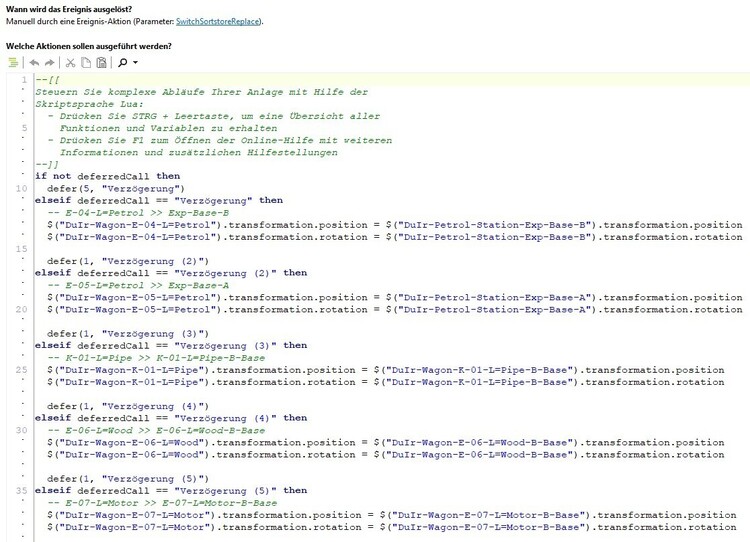Viewport: 750px width, 542px height.
Task: Open the SwitchSortstoreReplace parameter link
Action: [x=218, y=22]
